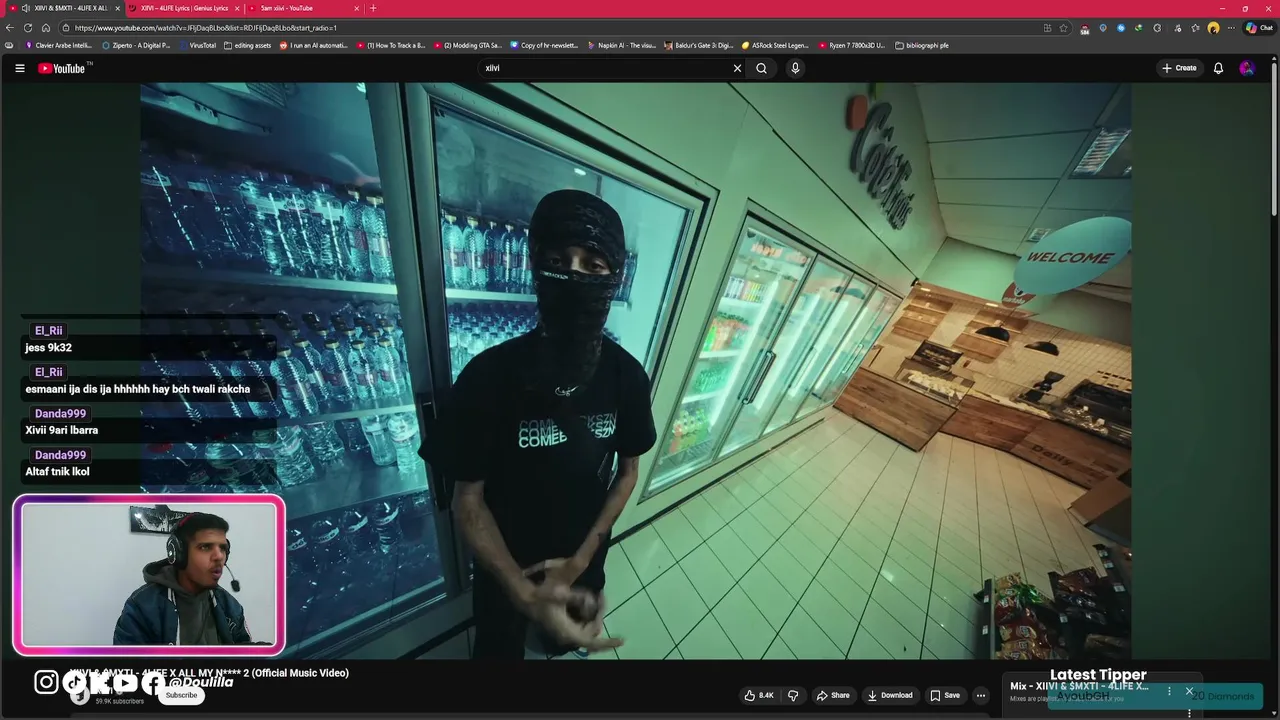Click the chat message 'Altaf tnik lkol'
Image resolution: width=1280 pixels, height=720 pixels.
(57, 471)
